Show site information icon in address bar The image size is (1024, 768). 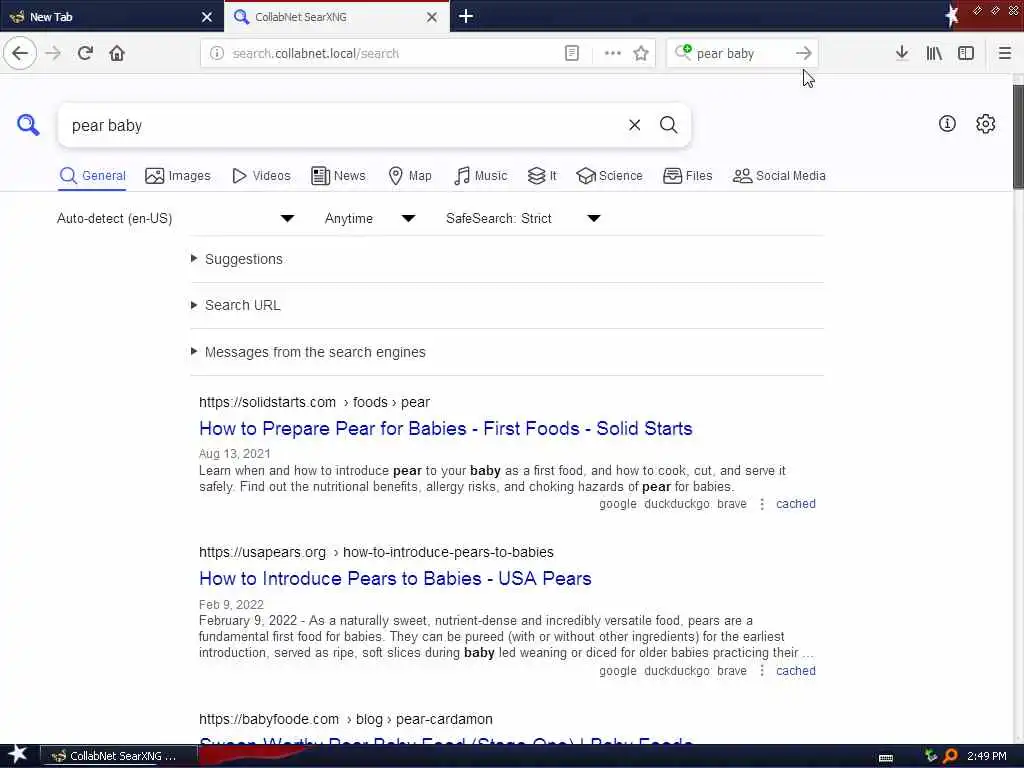point(217,53)
